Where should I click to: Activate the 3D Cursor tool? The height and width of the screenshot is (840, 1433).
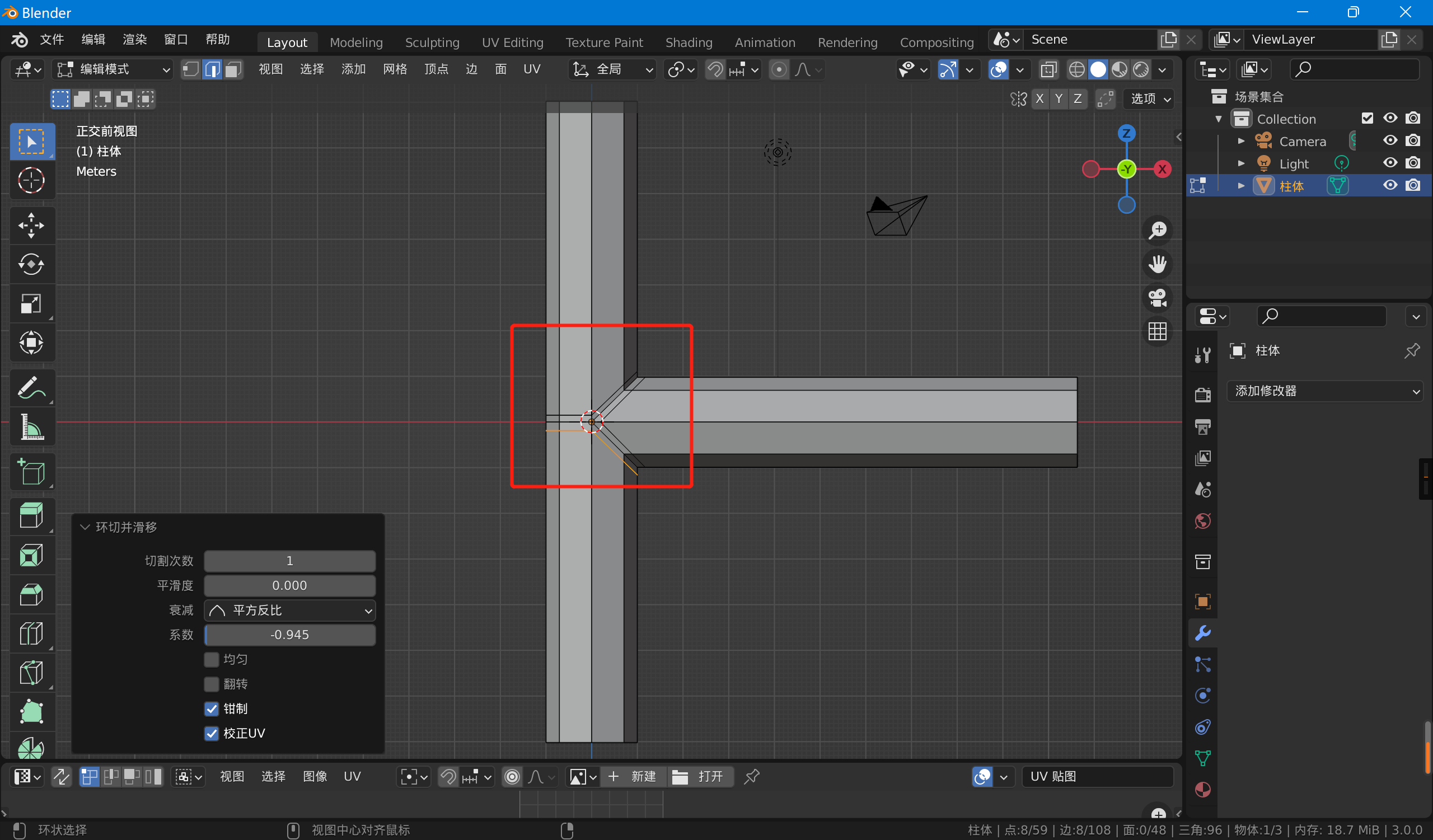point(32,181)
